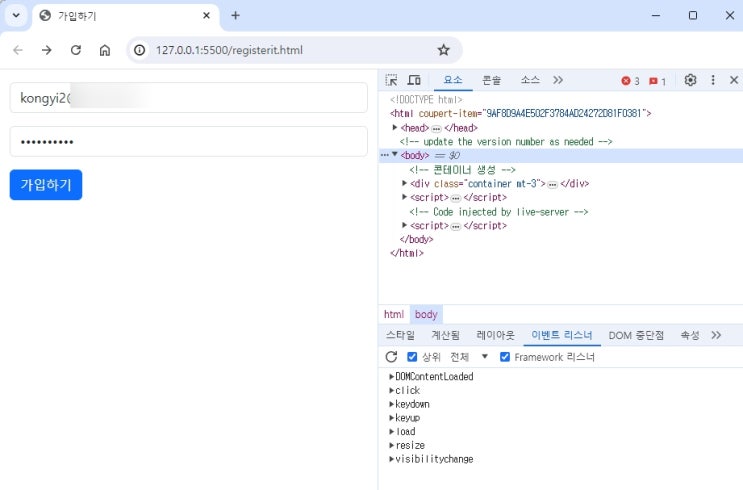The width and height of the screenshot is (743, 490).
Task: Click the address bar URL 127.0.0.1:5500/registerit.html
Action: [229, 50]
